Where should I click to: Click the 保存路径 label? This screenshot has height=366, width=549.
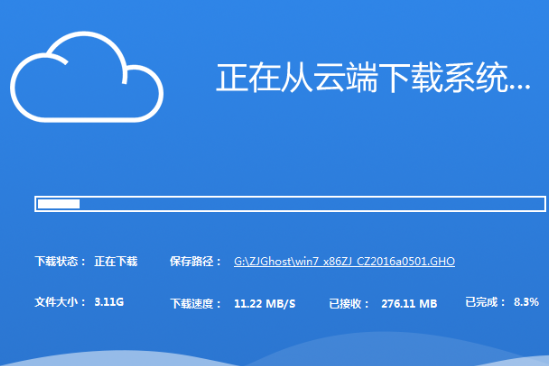pyautogui.click(x=195, y=261)
